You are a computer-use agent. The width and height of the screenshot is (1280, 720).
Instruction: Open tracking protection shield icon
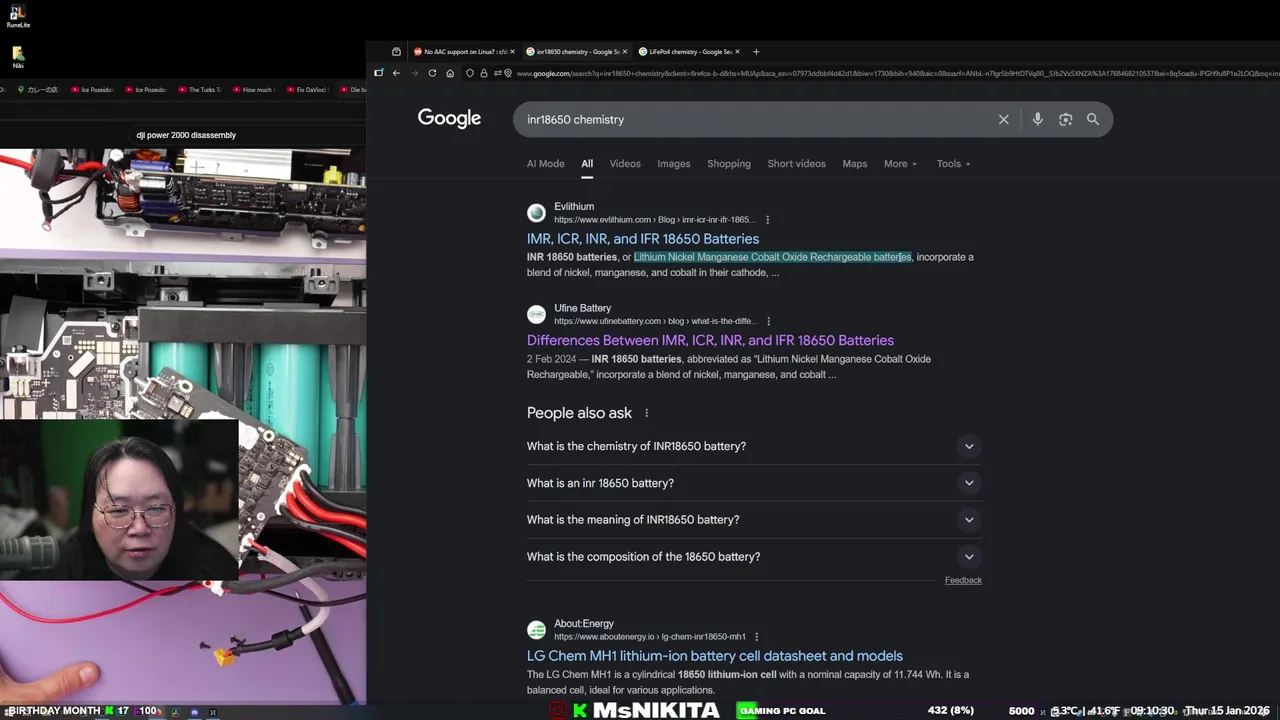(470, 73)
